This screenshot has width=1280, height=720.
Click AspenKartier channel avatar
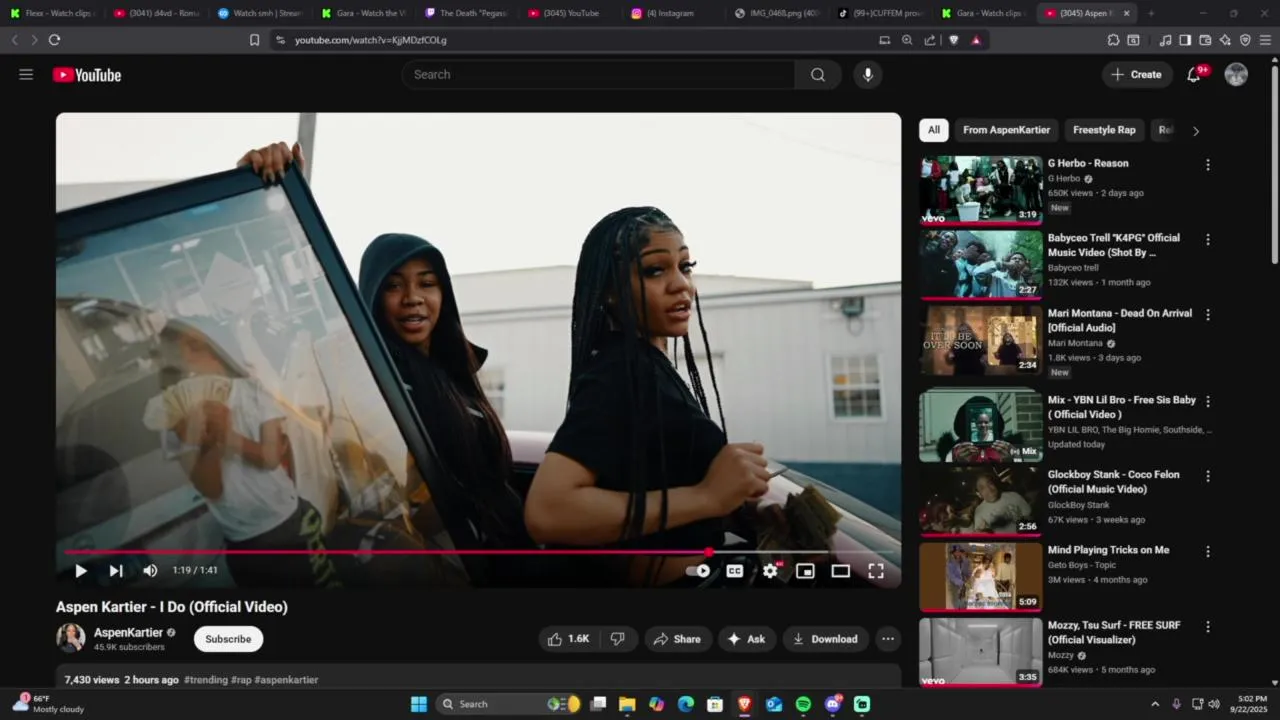(x=70, y=638)
